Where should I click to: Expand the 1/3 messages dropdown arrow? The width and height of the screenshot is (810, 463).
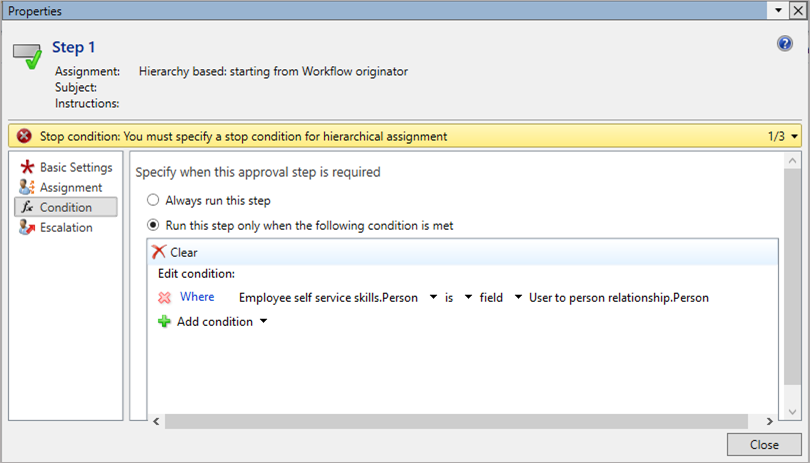pyautogui.click(x=795, y=136)
